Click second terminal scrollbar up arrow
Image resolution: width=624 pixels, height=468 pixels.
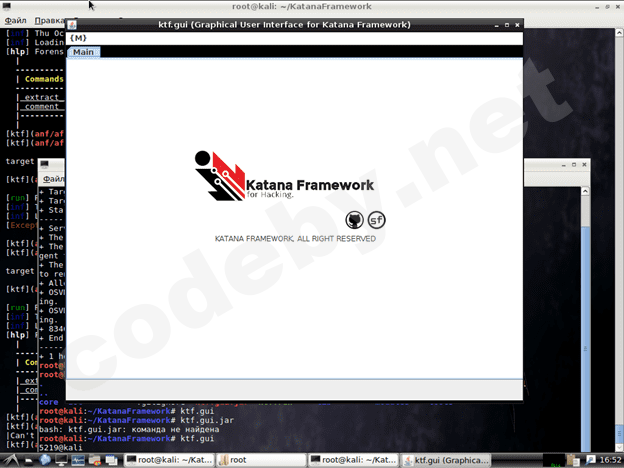point(585,191)
